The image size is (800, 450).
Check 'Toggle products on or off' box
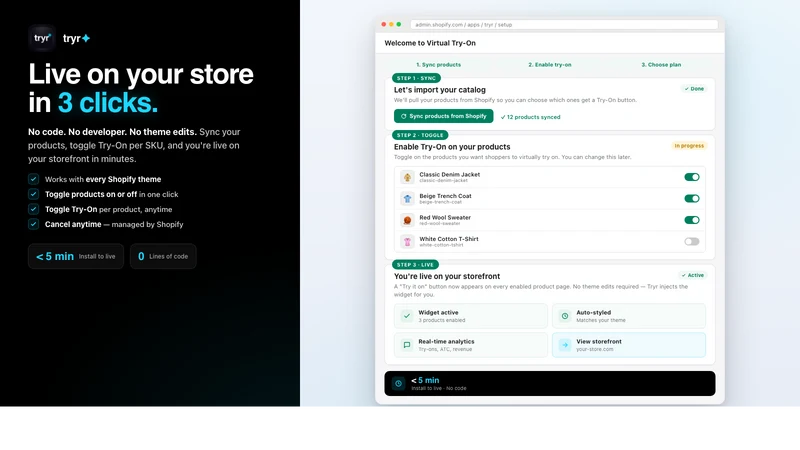click(x=33, y=194)
